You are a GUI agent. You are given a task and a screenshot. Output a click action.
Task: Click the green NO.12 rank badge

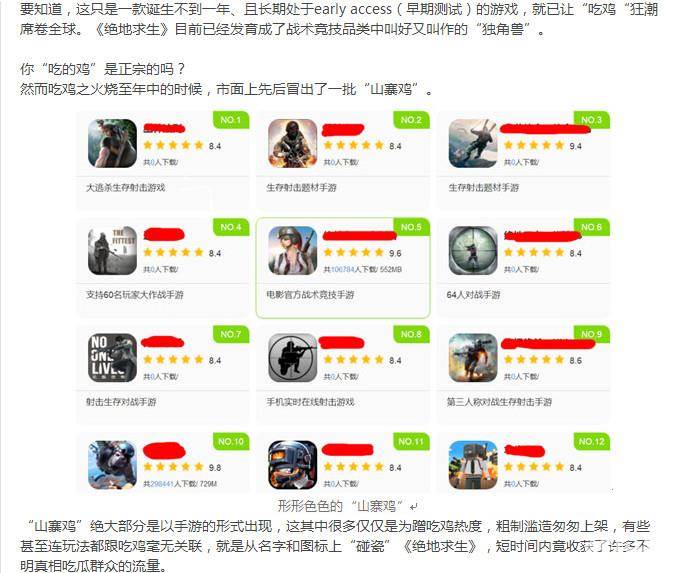592,442
